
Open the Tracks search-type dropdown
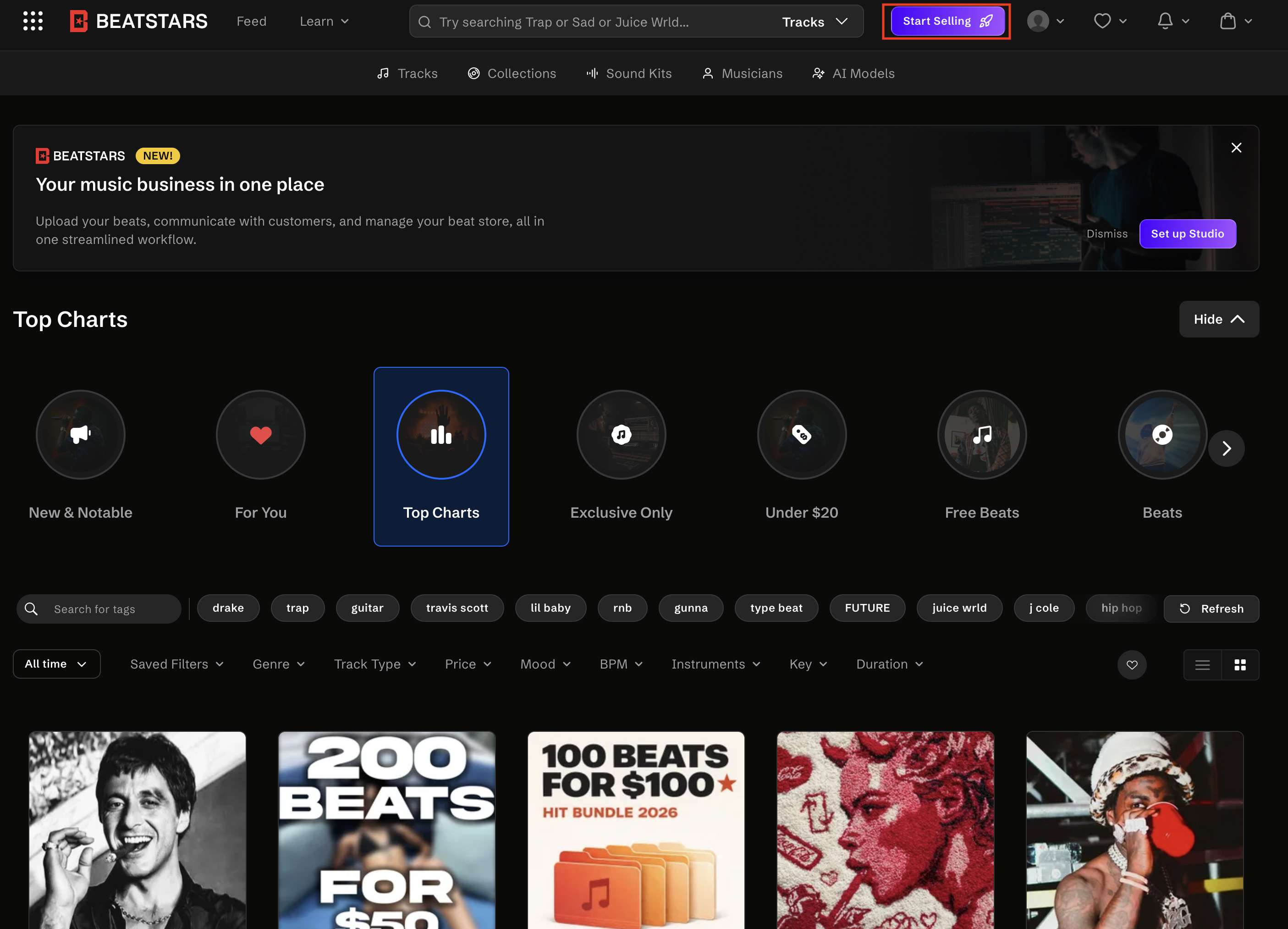815,22
